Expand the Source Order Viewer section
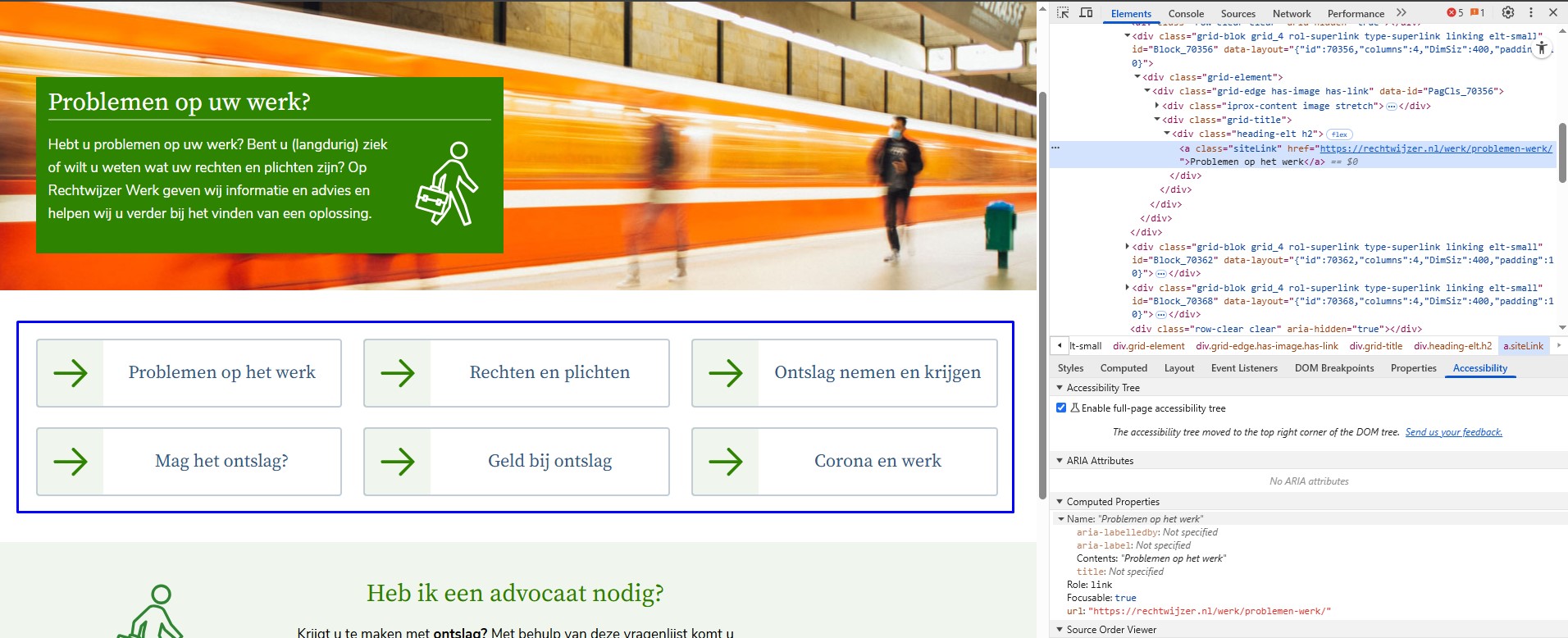This screenshot has height=638, width=1568. [1060, 630]
